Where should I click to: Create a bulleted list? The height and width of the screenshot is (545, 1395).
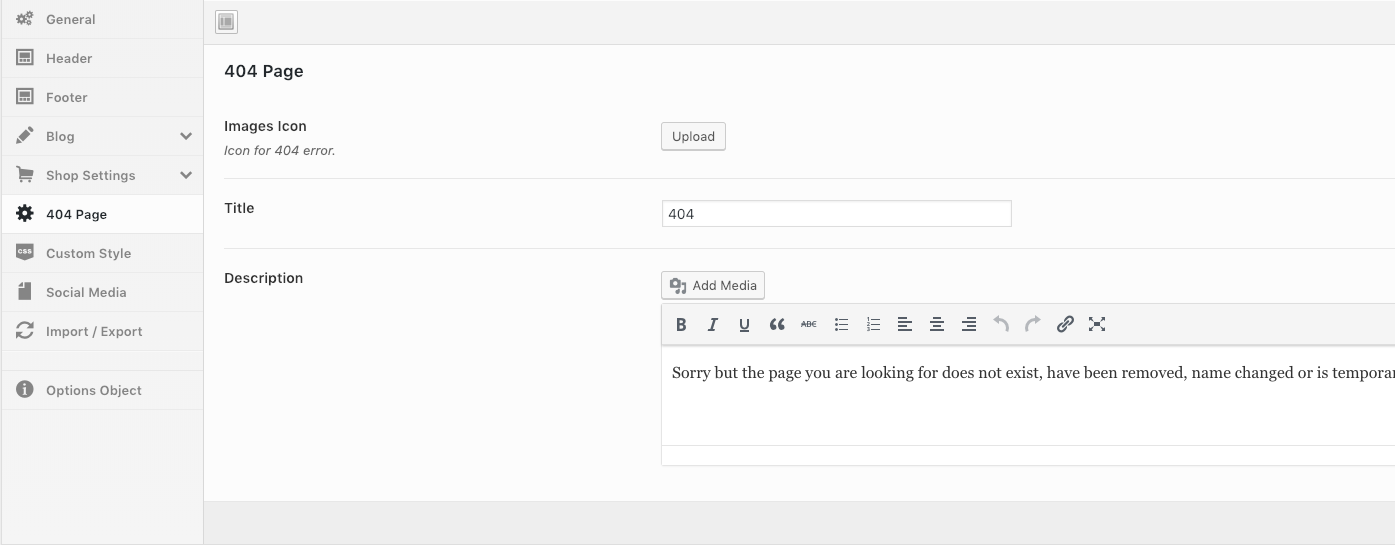(841, 324)
